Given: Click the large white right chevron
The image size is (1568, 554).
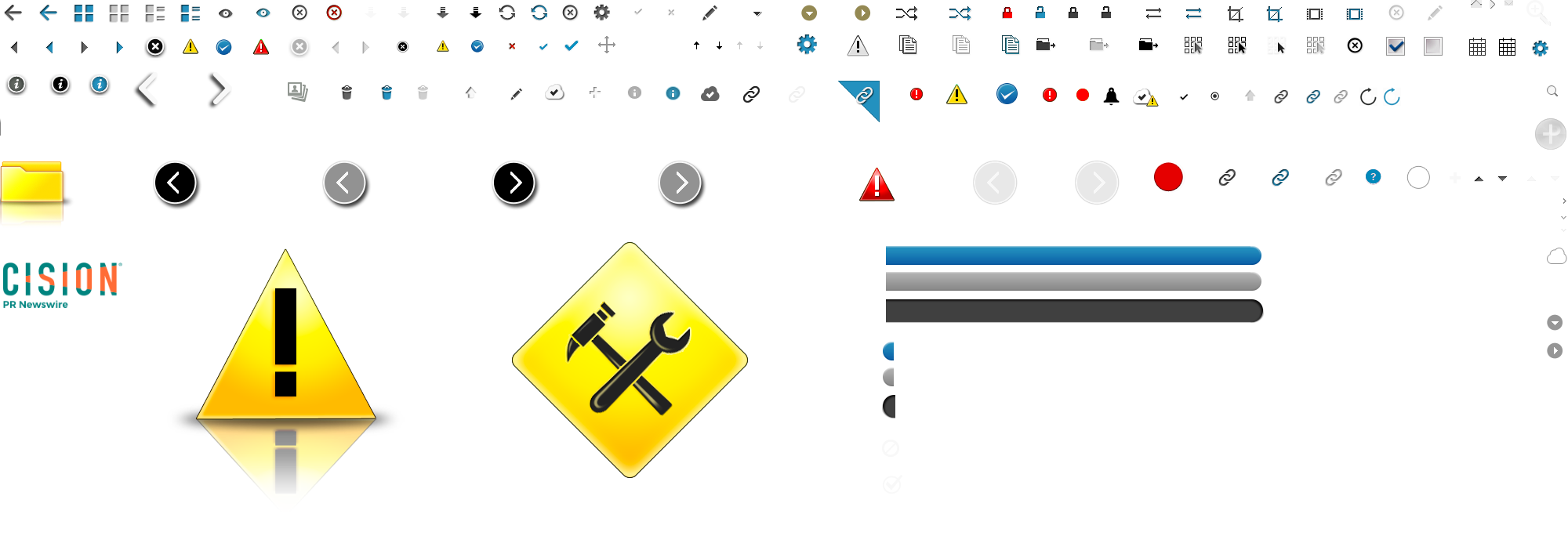Looking at the screenshot, I should [x=219, y=89].
